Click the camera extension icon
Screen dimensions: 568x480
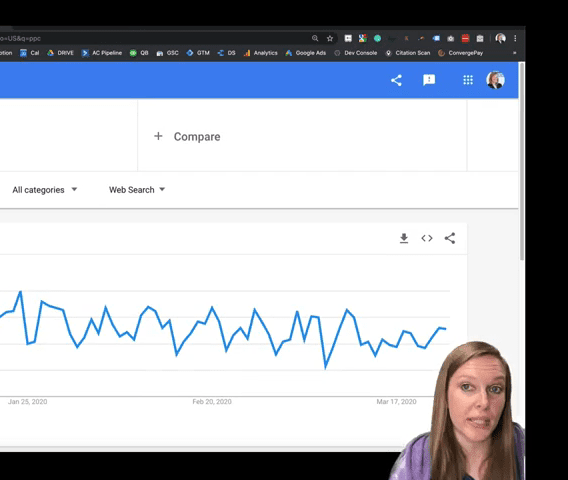[x=451, y=38]
